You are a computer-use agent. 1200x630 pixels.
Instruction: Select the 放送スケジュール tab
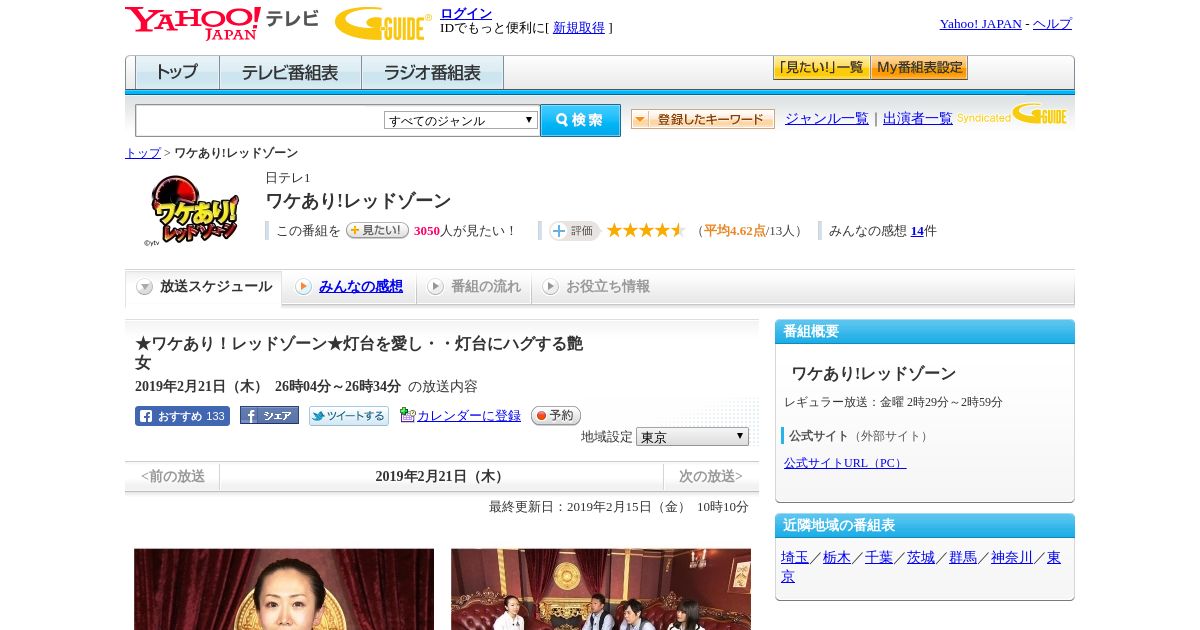click(x=204, y=287)
